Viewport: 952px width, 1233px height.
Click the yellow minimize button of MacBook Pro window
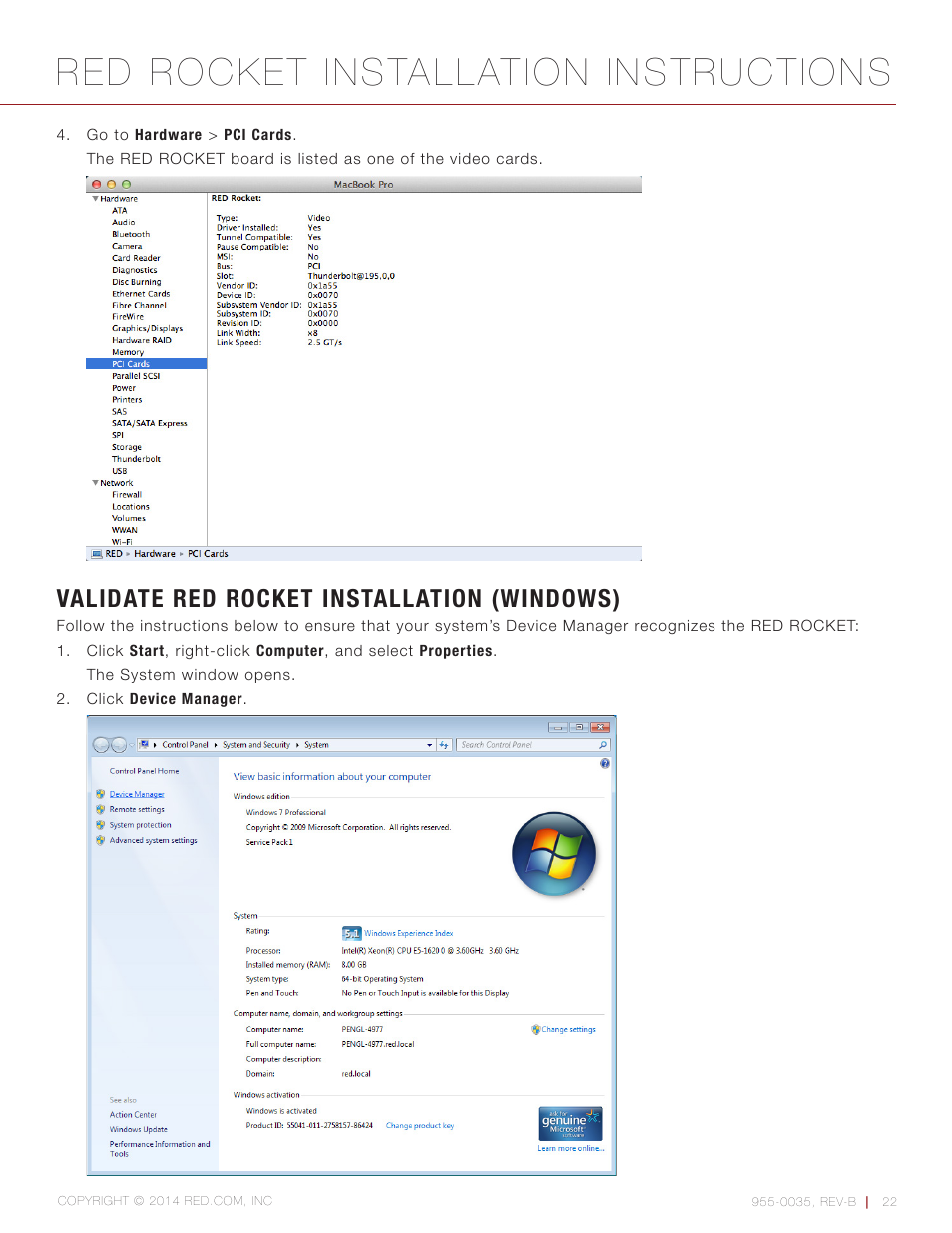tap(112, 185)
